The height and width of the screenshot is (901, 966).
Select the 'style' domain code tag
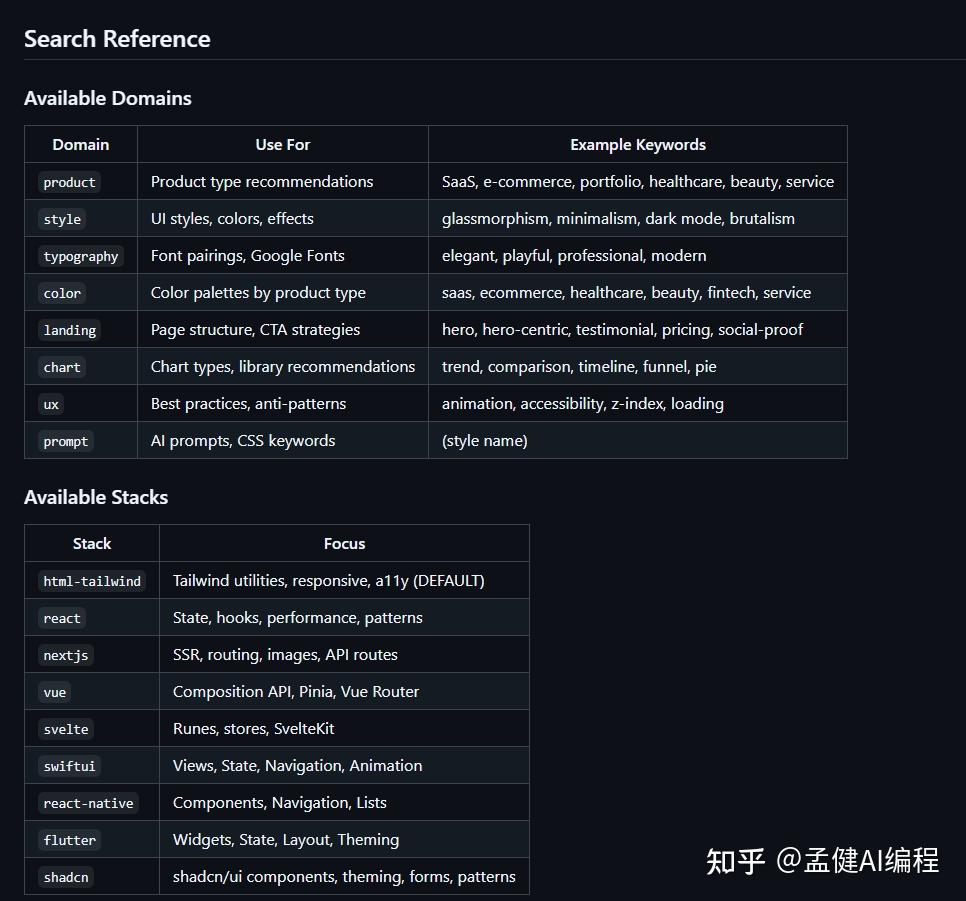click(x=62, y=219)
